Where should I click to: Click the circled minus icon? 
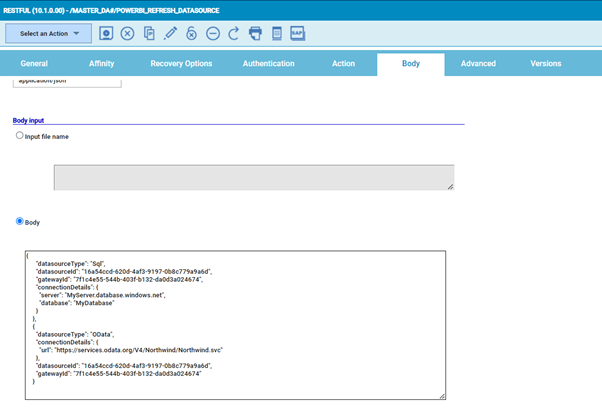(x=212, y=33)
